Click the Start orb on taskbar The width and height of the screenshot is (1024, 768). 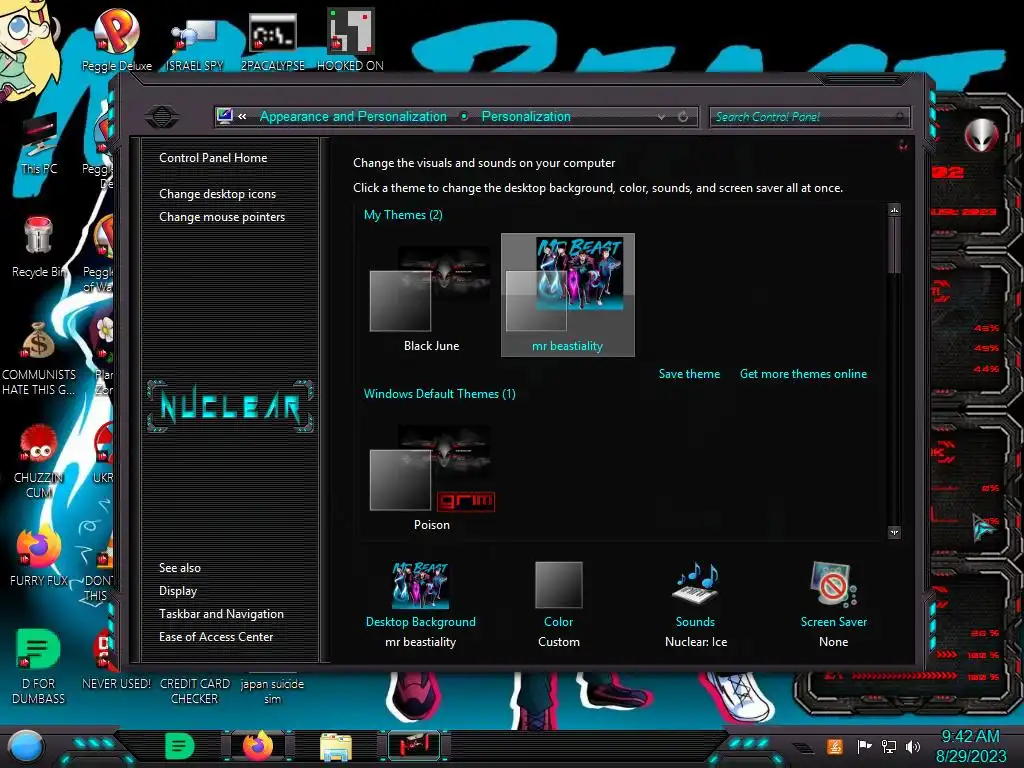coord(25,747)
